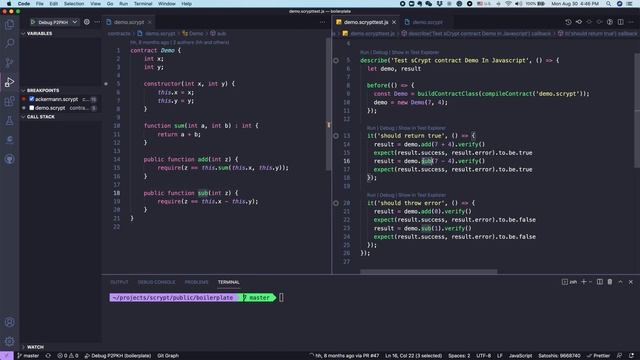The image size is (640, 360).
Task: Enable the demo.scrypt breakpoint checkbox
Action: coord(31,108)
